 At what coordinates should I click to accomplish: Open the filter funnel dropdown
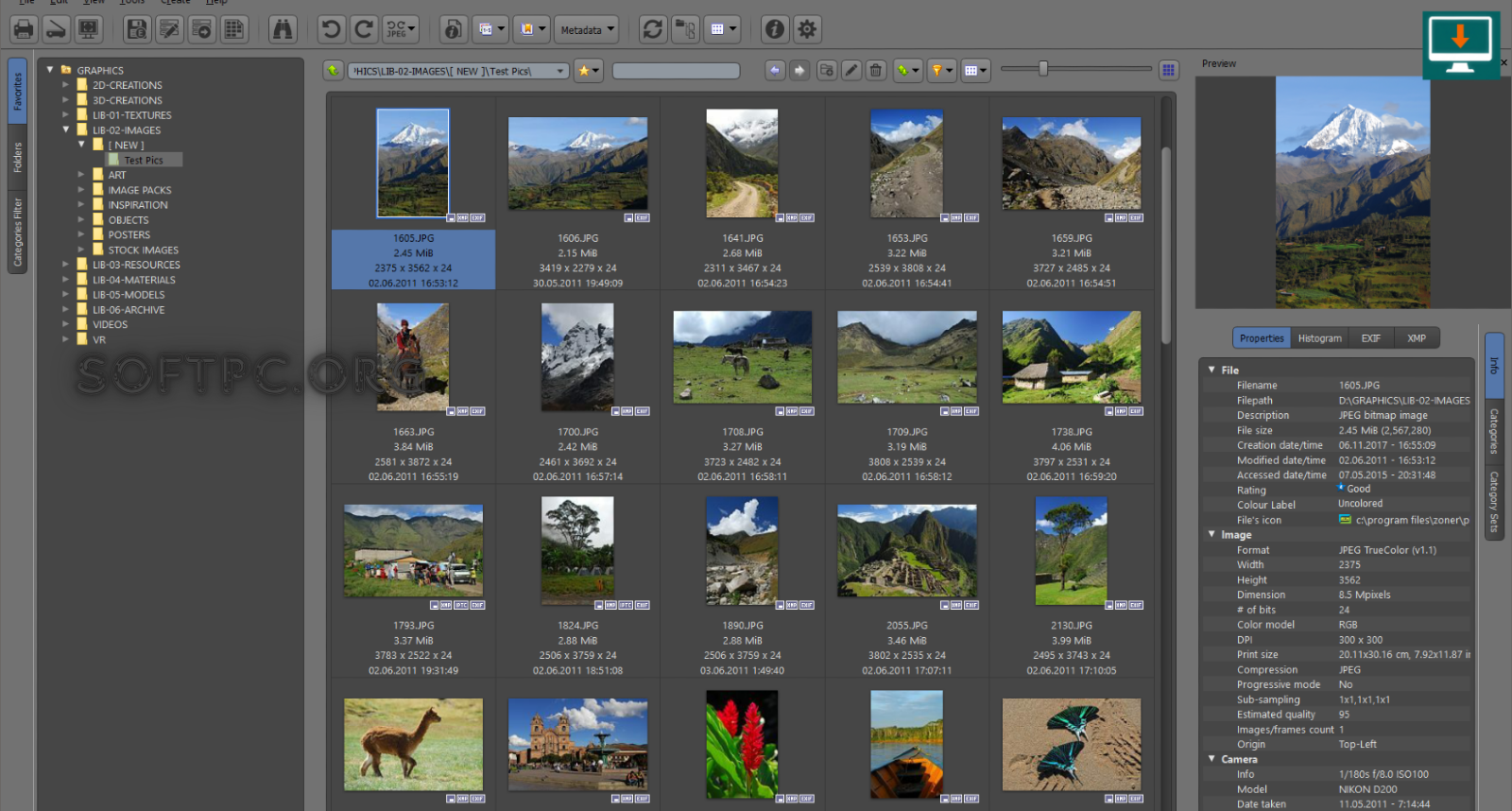click(942, 71)
